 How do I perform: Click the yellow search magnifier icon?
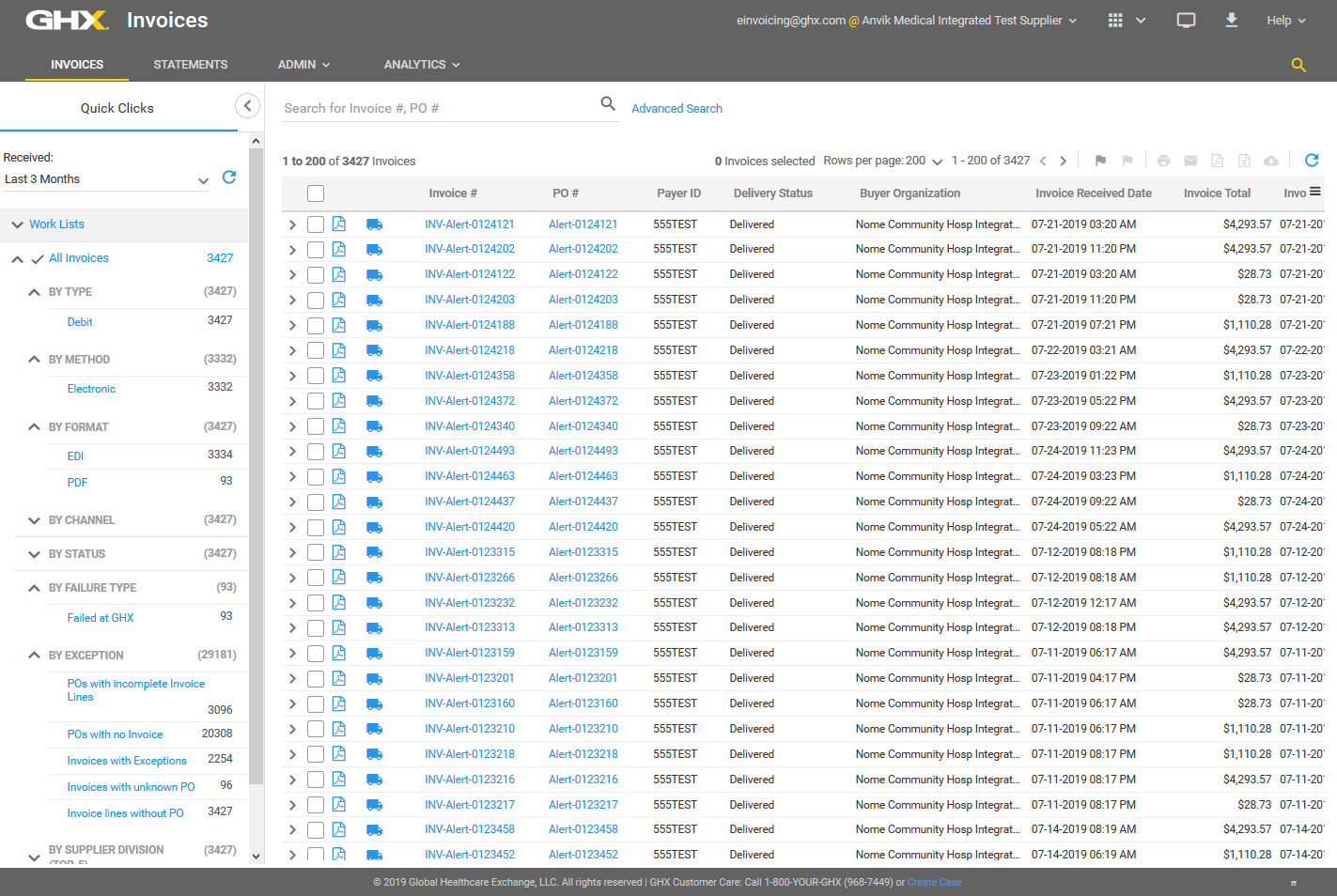coord(1298,65)
